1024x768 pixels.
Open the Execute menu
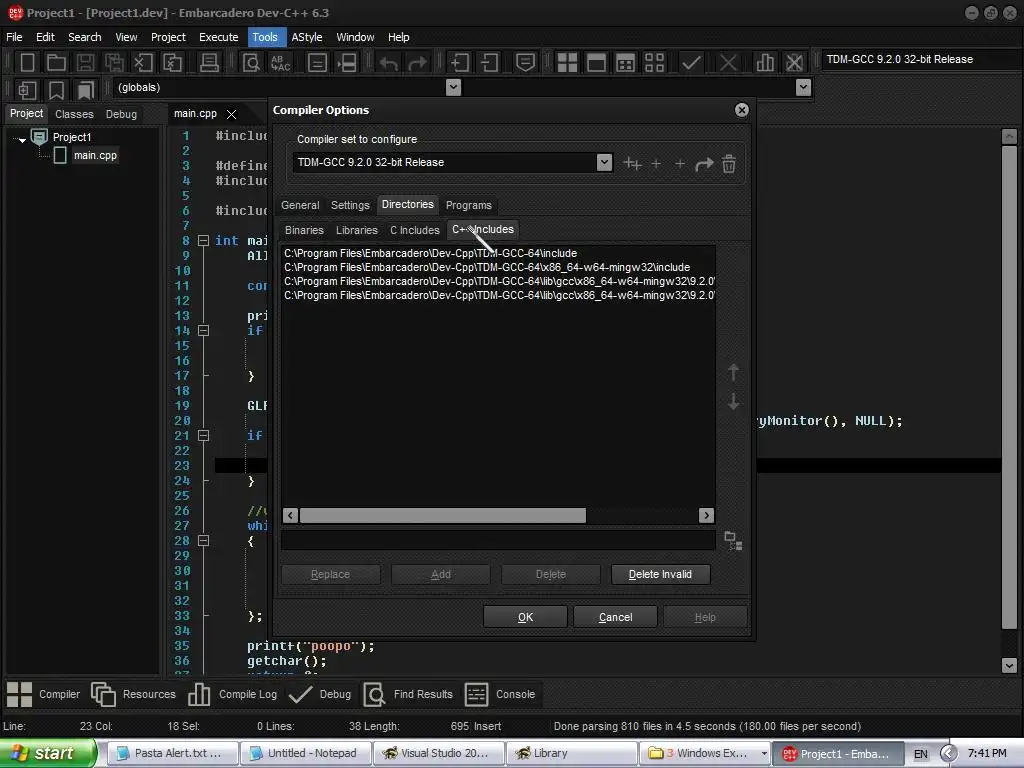click(x=218, y=37)
